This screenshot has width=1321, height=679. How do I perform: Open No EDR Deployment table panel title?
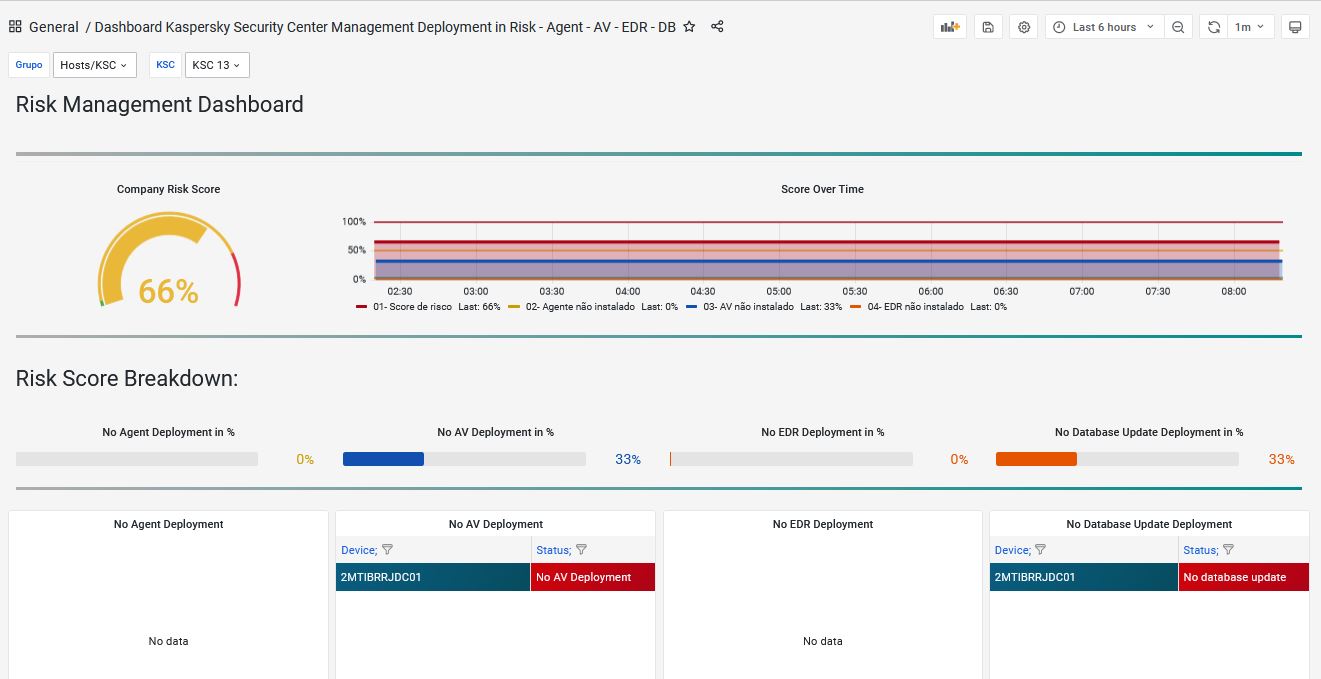tap(823, 524)
